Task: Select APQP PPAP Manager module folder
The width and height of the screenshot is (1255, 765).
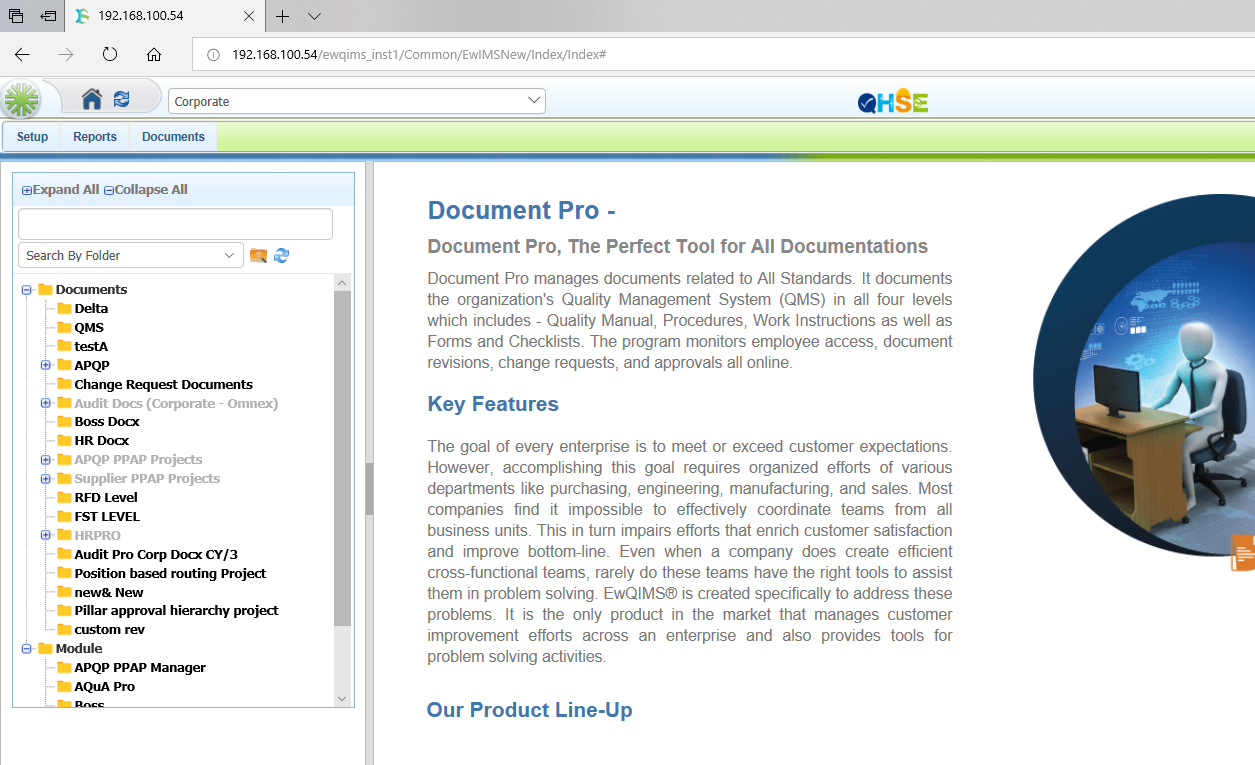Action: [140, 667]
